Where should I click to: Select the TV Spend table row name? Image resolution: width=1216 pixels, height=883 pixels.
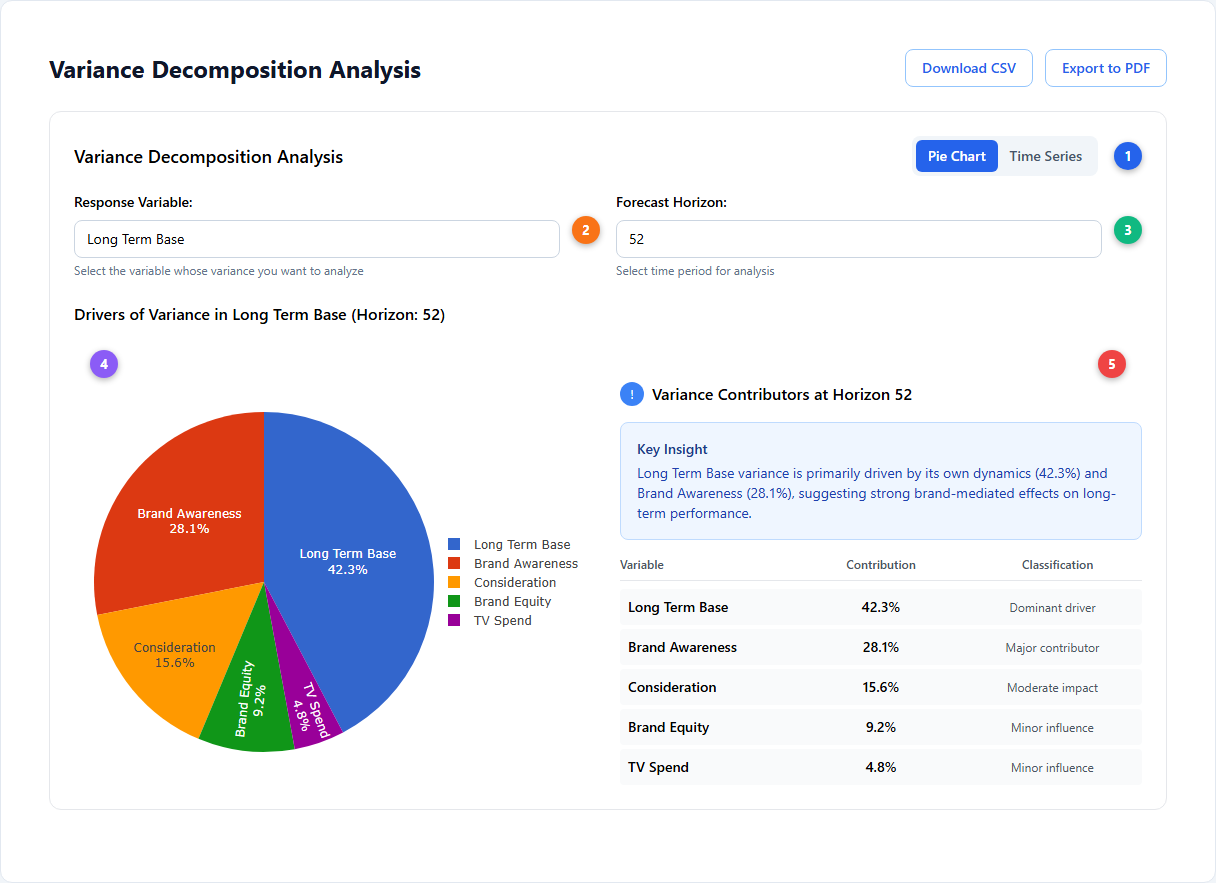pos(658,767)
